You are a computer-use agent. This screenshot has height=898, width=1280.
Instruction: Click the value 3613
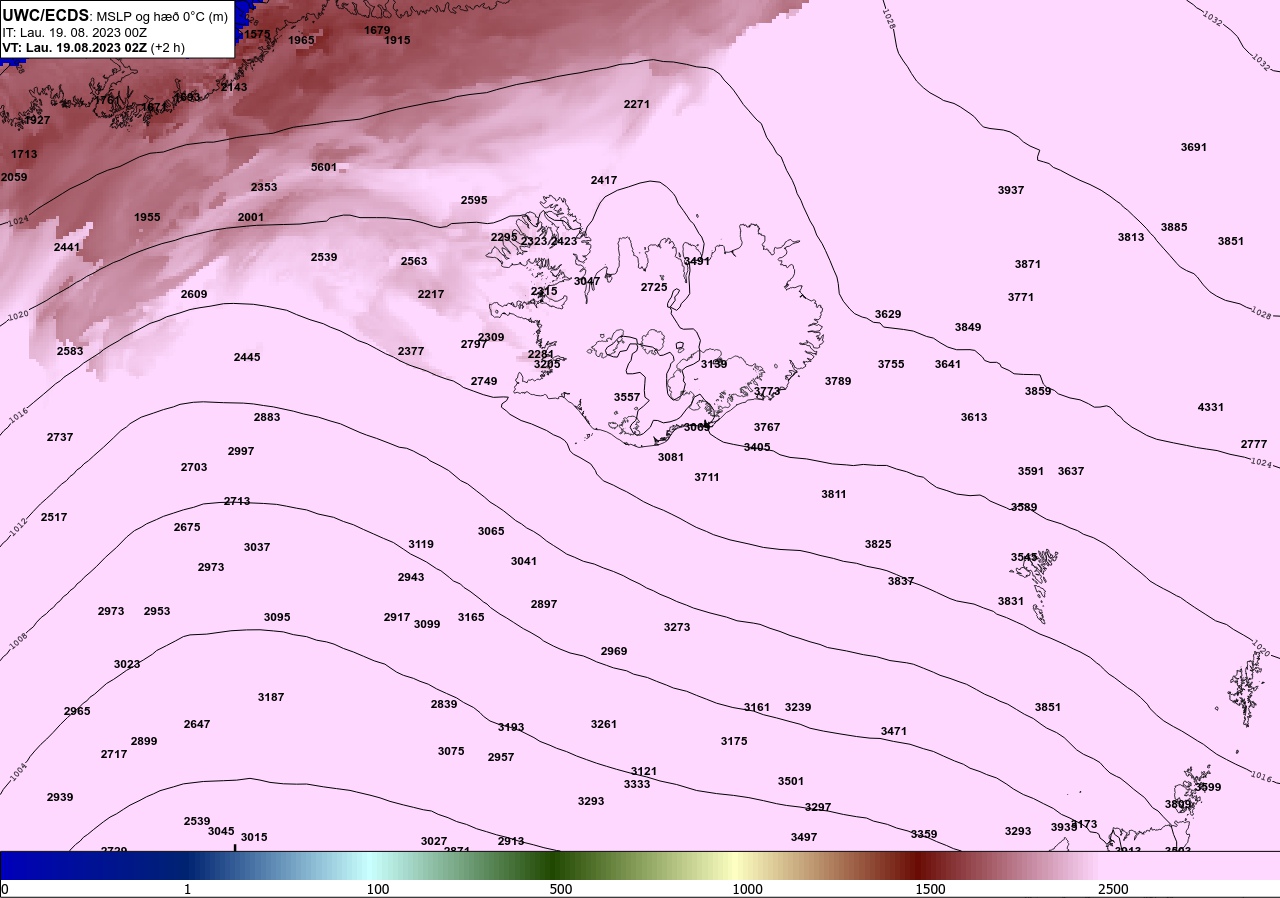974,417
